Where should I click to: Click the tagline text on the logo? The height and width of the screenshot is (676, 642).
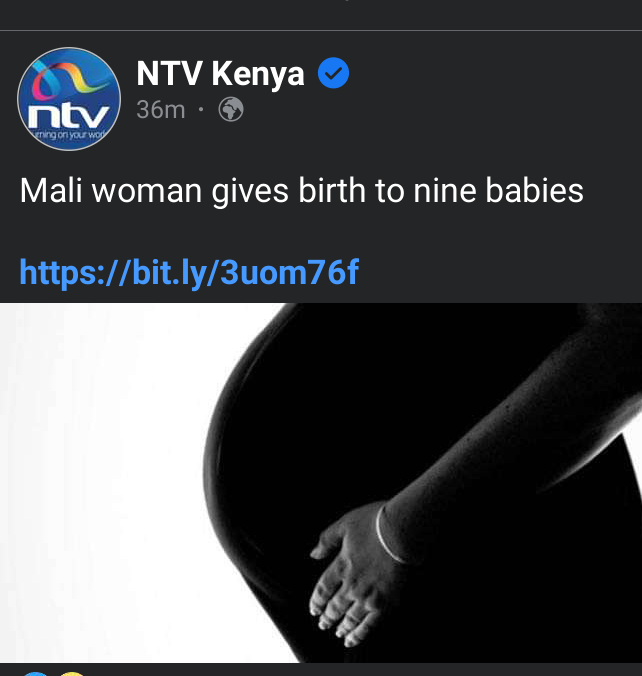point(69,135)
